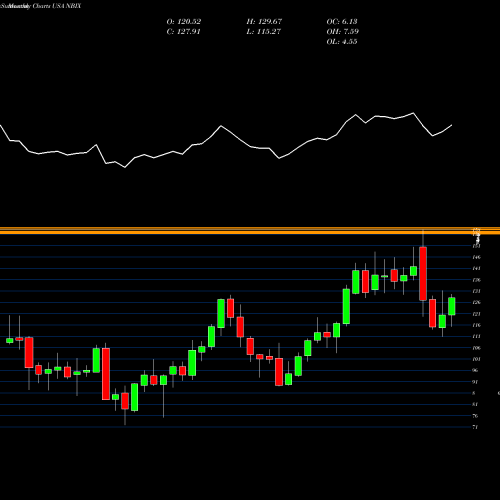
Task: Click the last green candlestick on the chart
Action: (x=452, y=306)
